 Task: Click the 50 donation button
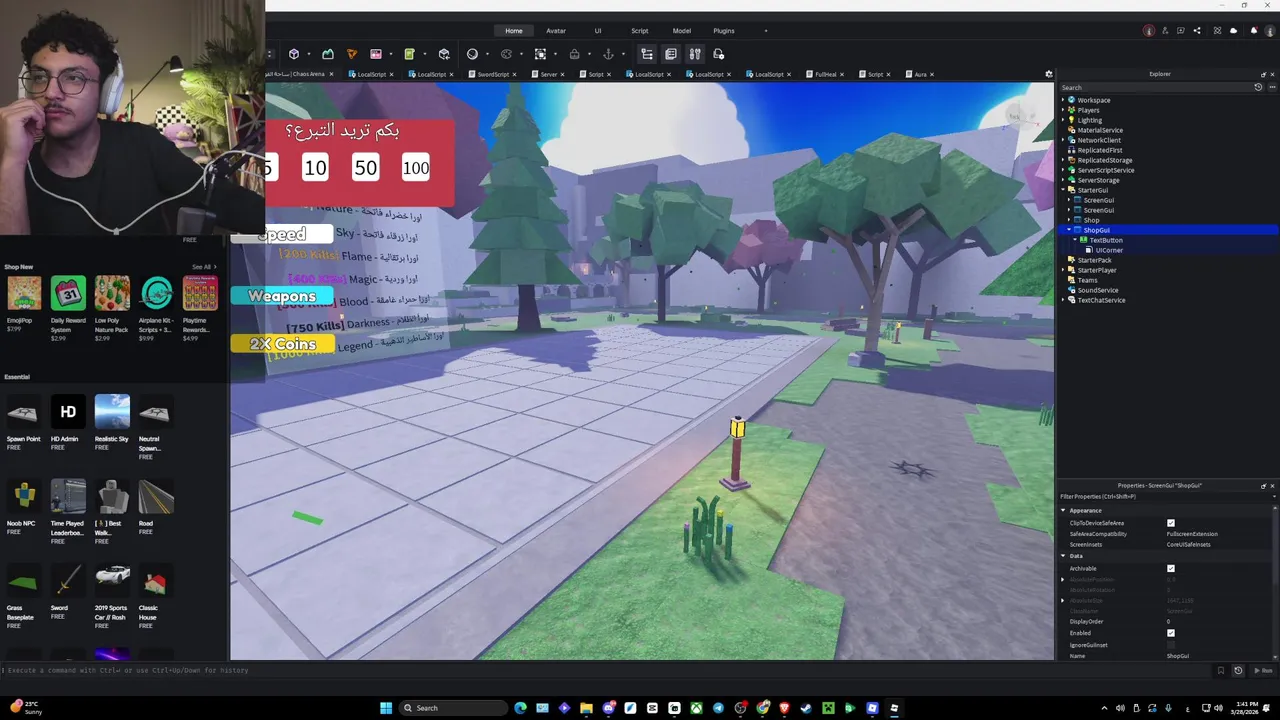click(366, 168)
